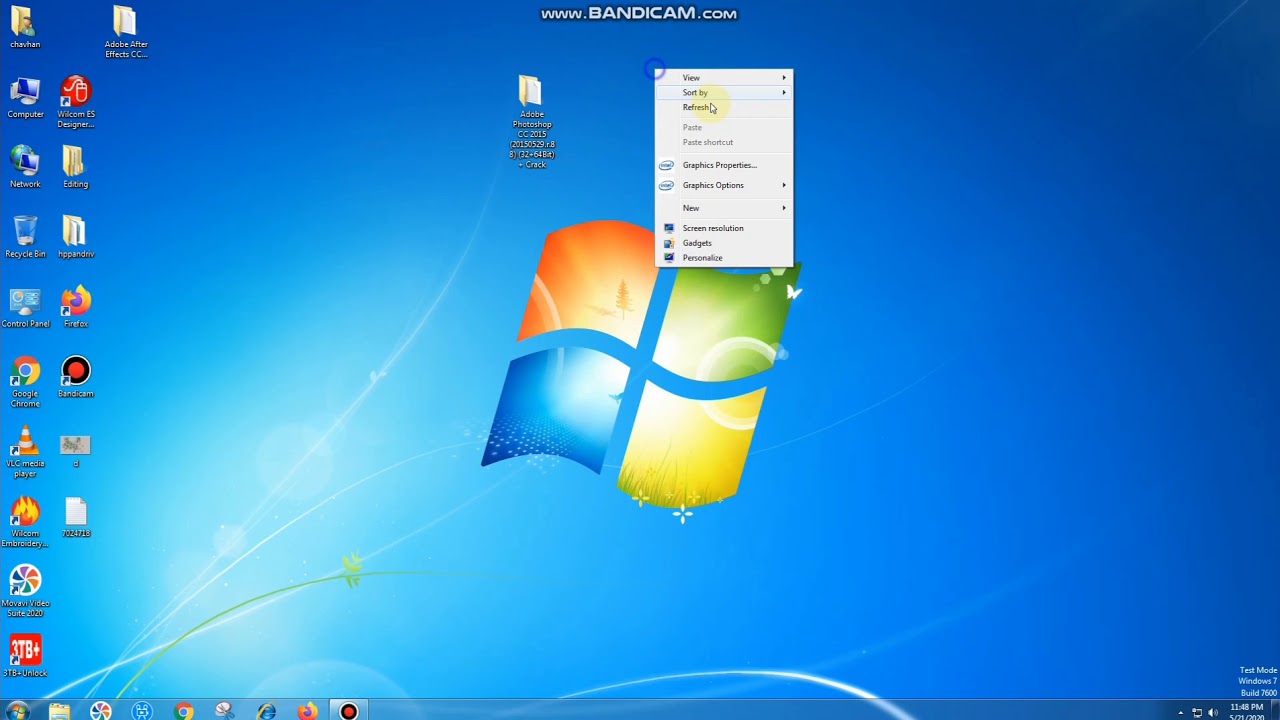The image size is (1280, 720).
Task: Open Google Chrome from the taskbar
Action: pyautogui.click(x=183, y=711)
